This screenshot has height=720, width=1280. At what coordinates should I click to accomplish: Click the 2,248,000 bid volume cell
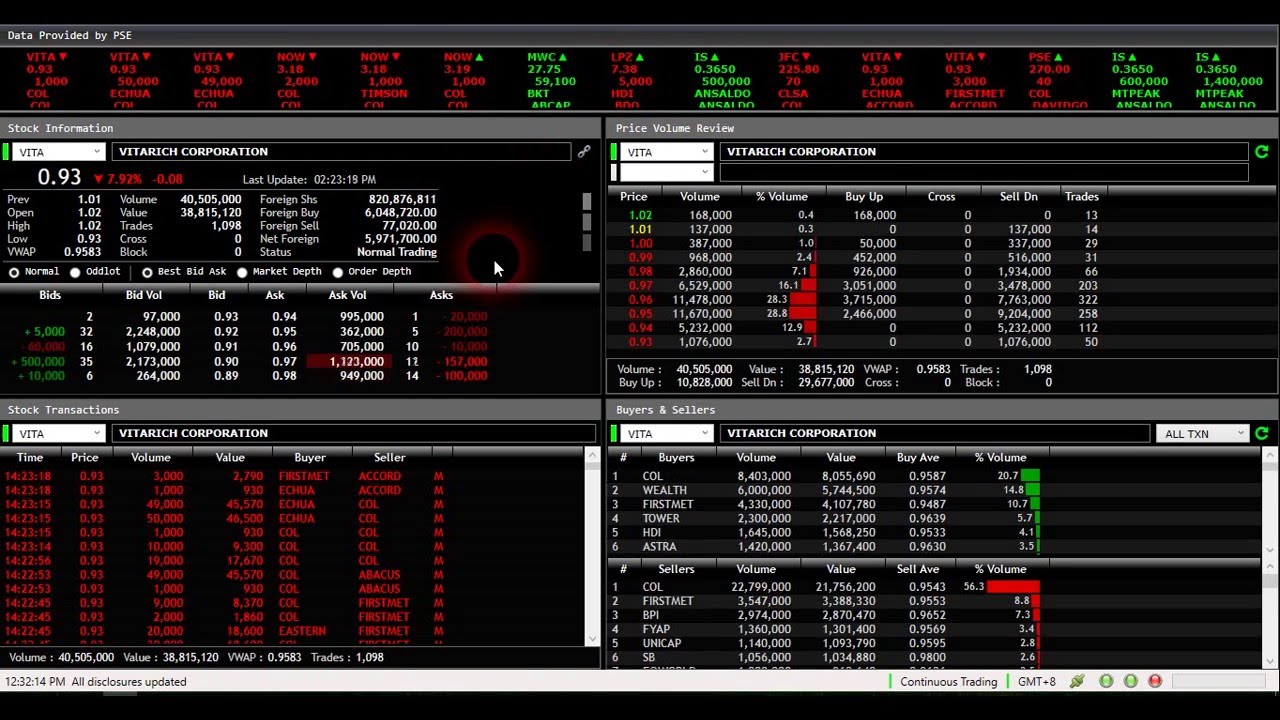153,332
